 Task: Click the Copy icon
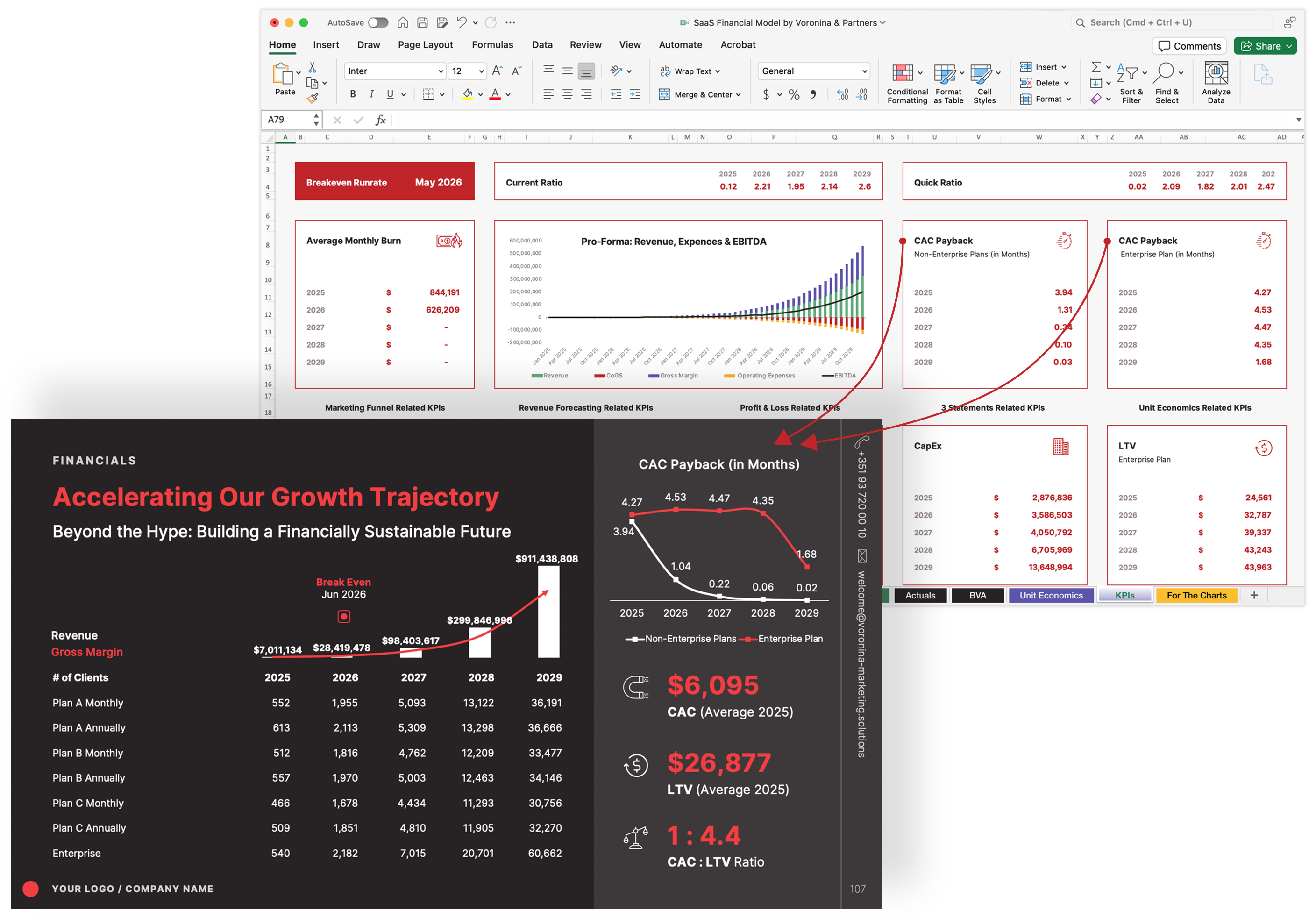tap(312, 83)
